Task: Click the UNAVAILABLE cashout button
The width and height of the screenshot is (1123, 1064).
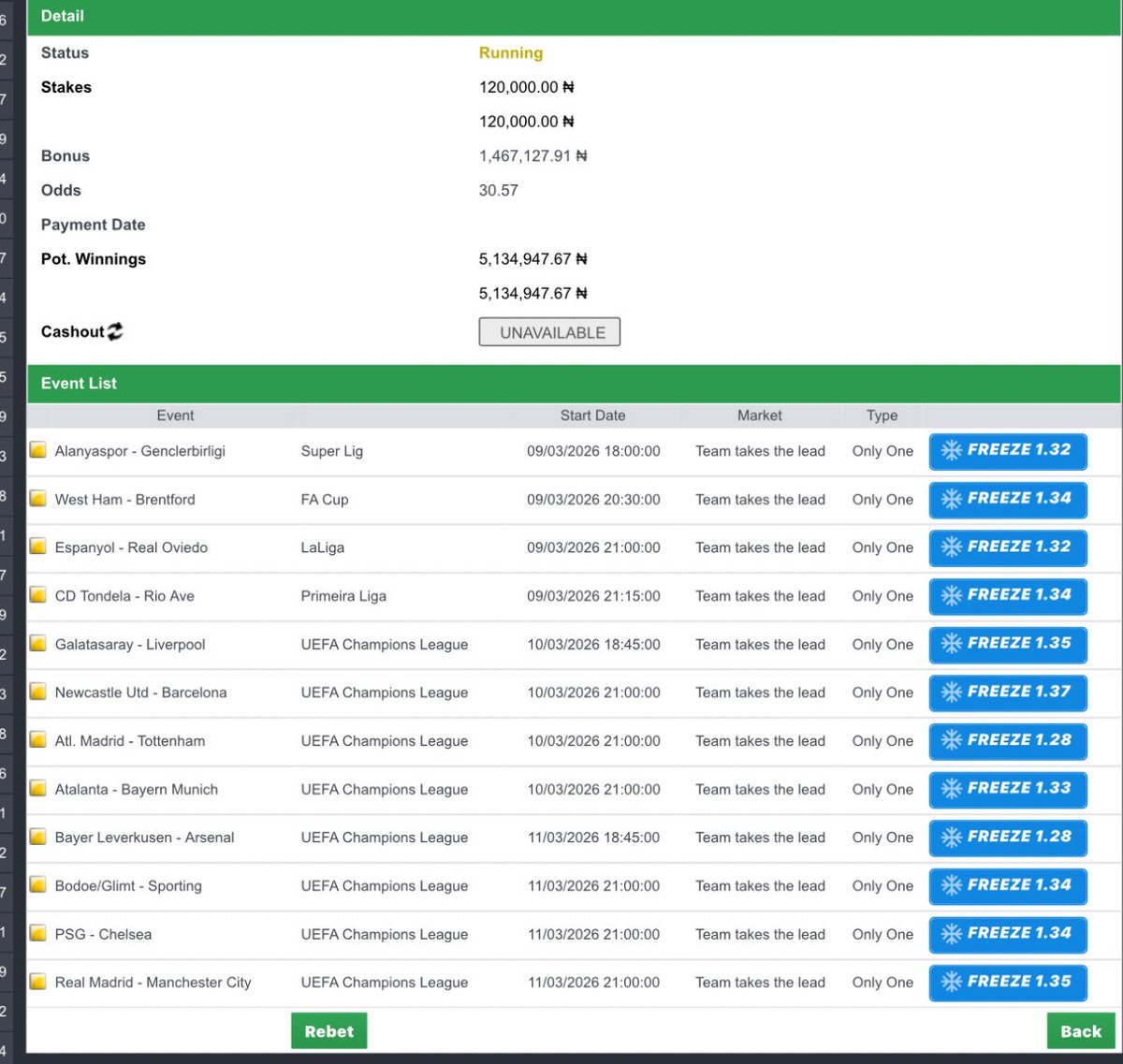Action: point(549,332)
